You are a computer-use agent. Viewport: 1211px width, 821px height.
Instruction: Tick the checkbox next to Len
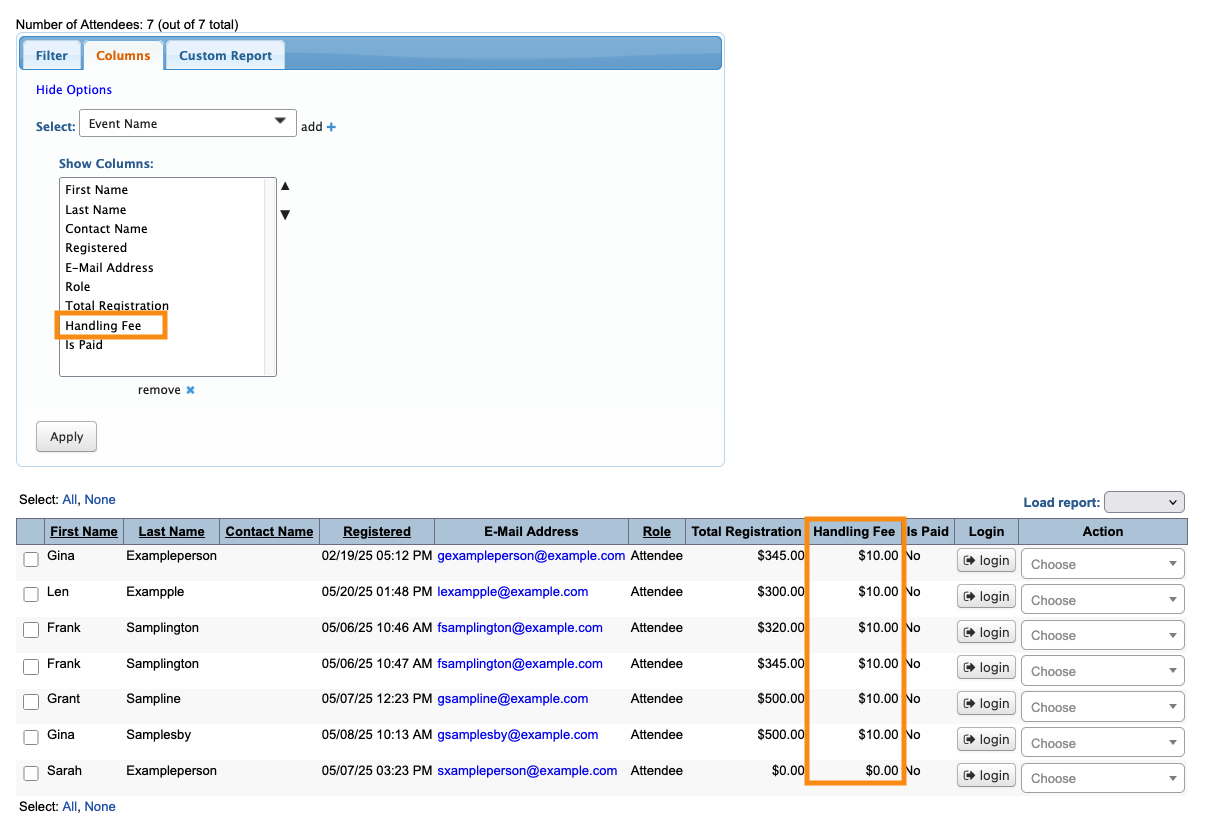[31, 595]
